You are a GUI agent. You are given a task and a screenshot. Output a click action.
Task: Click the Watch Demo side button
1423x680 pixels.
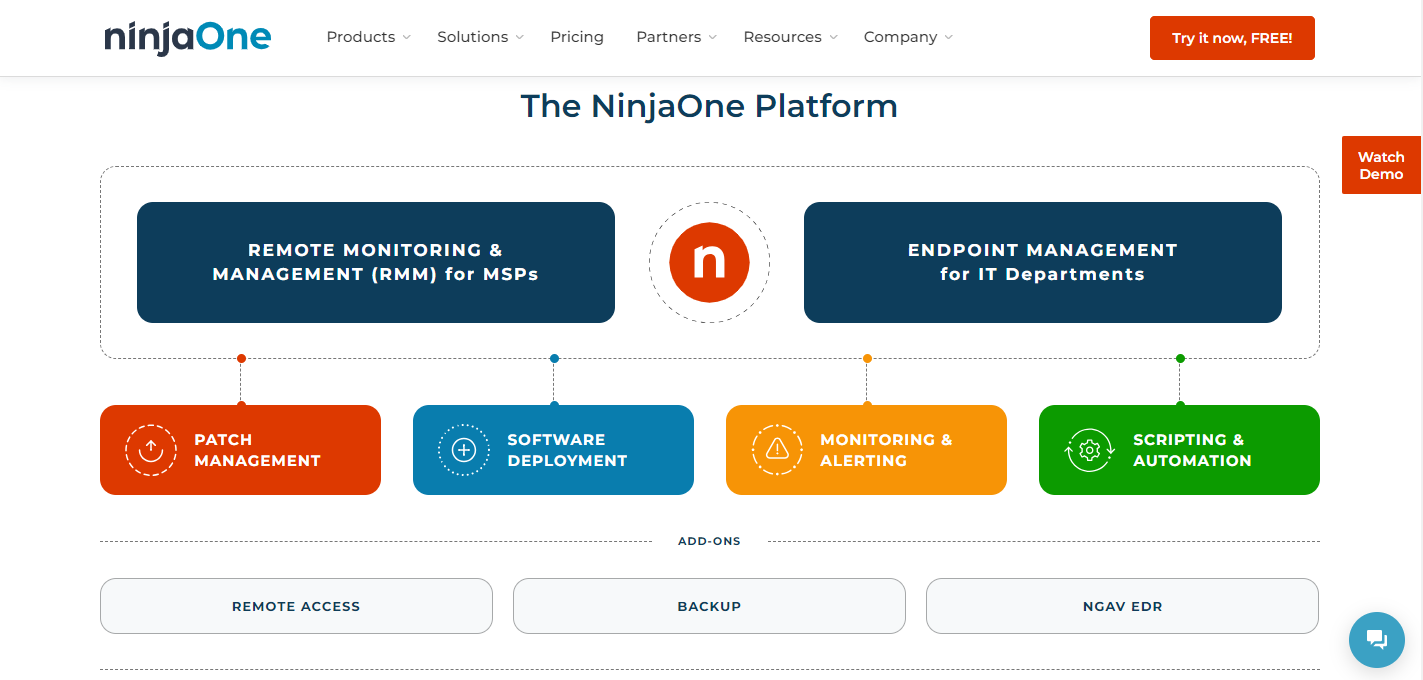[x=1381, y=165]
